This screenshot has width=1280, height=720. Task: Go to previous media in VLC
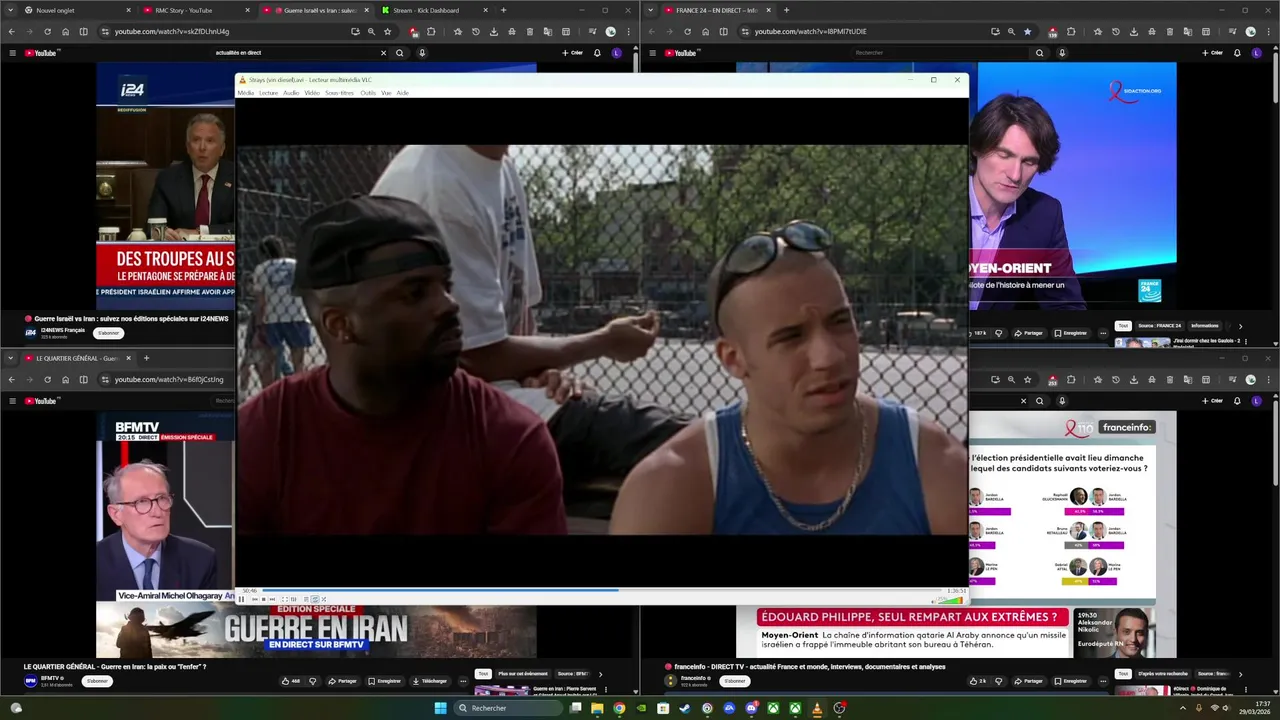[x=255, y=599]
